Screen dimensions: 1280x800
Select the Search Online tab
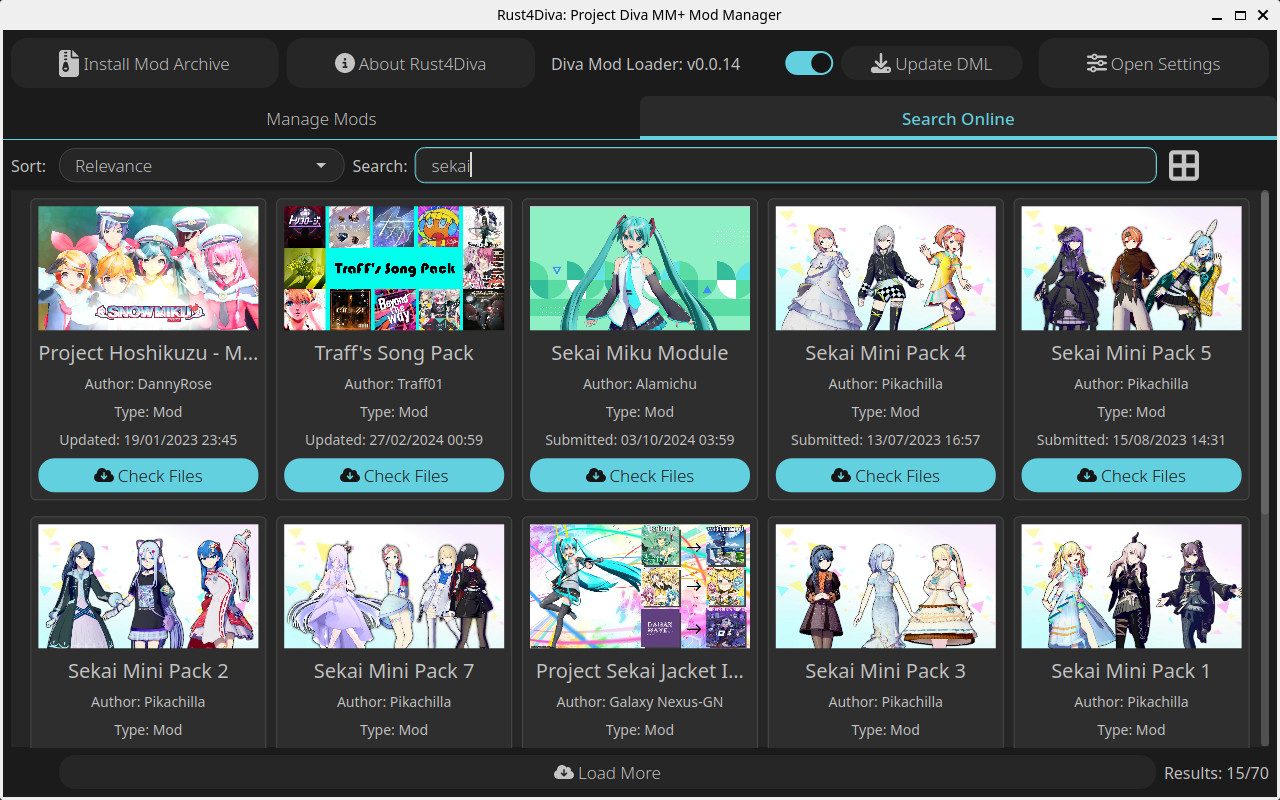[x=957, y=118]
